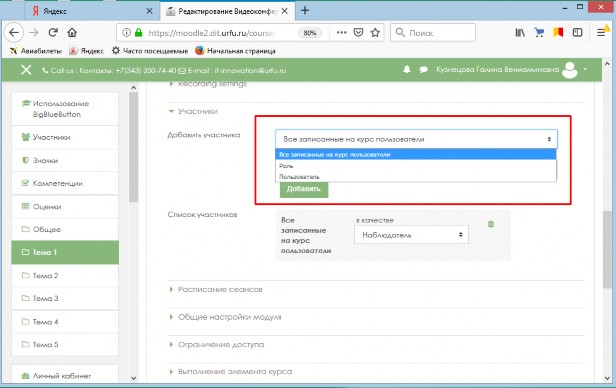Screen dimensions: 616x388
Task: Open Участники in the sidebar
Action: [x=65, y=137]
